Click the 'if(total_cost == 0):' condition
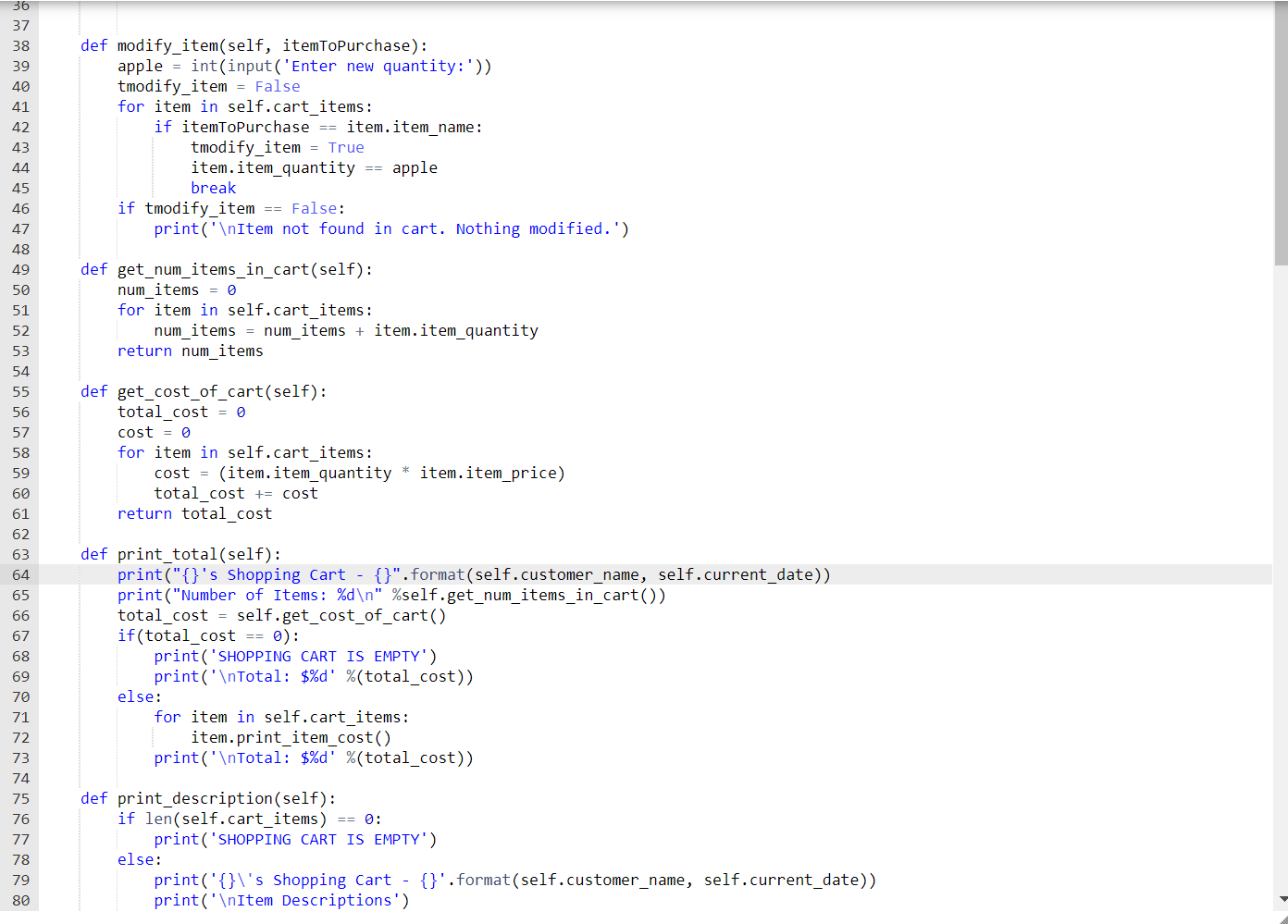The width and height of the screenshot is (1288, 924). [208, 635]
